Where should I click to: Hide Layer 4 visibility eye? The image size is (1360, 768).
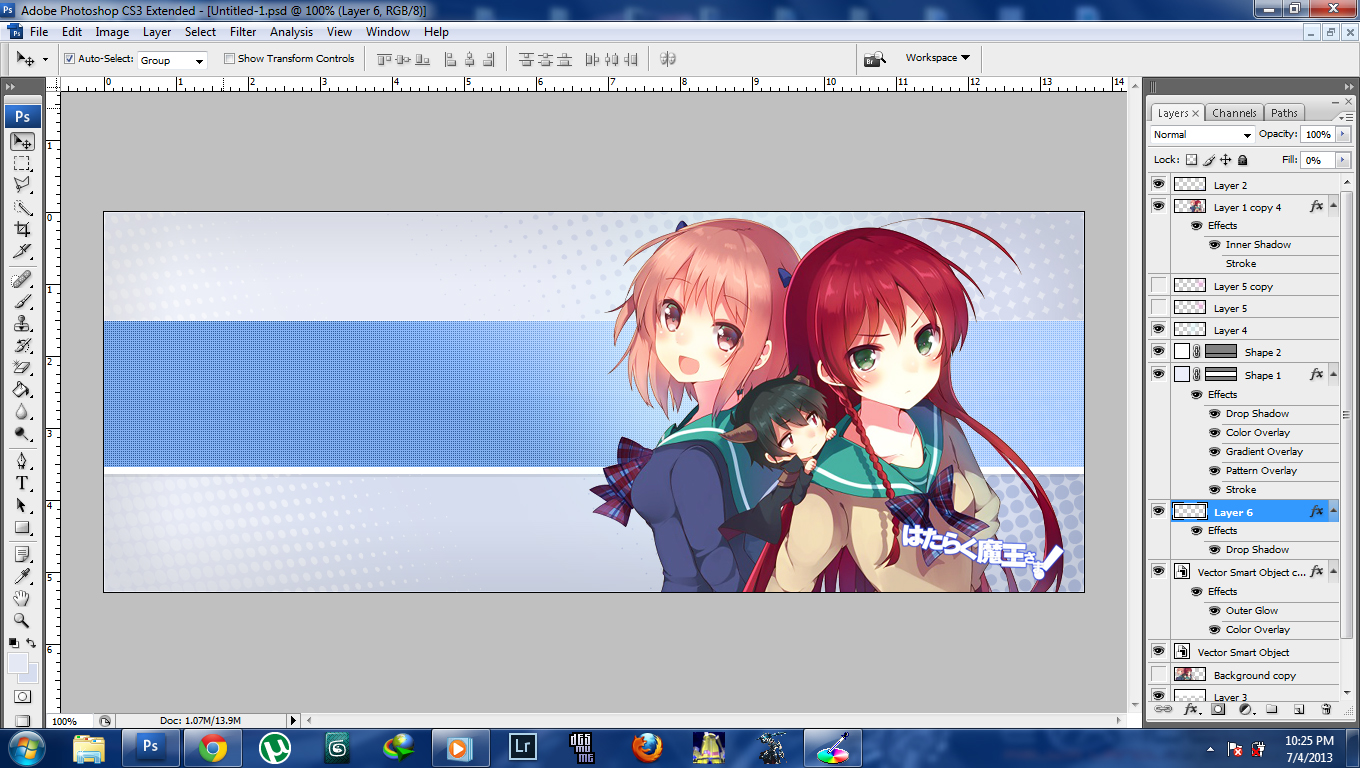tap(1159, 330)
